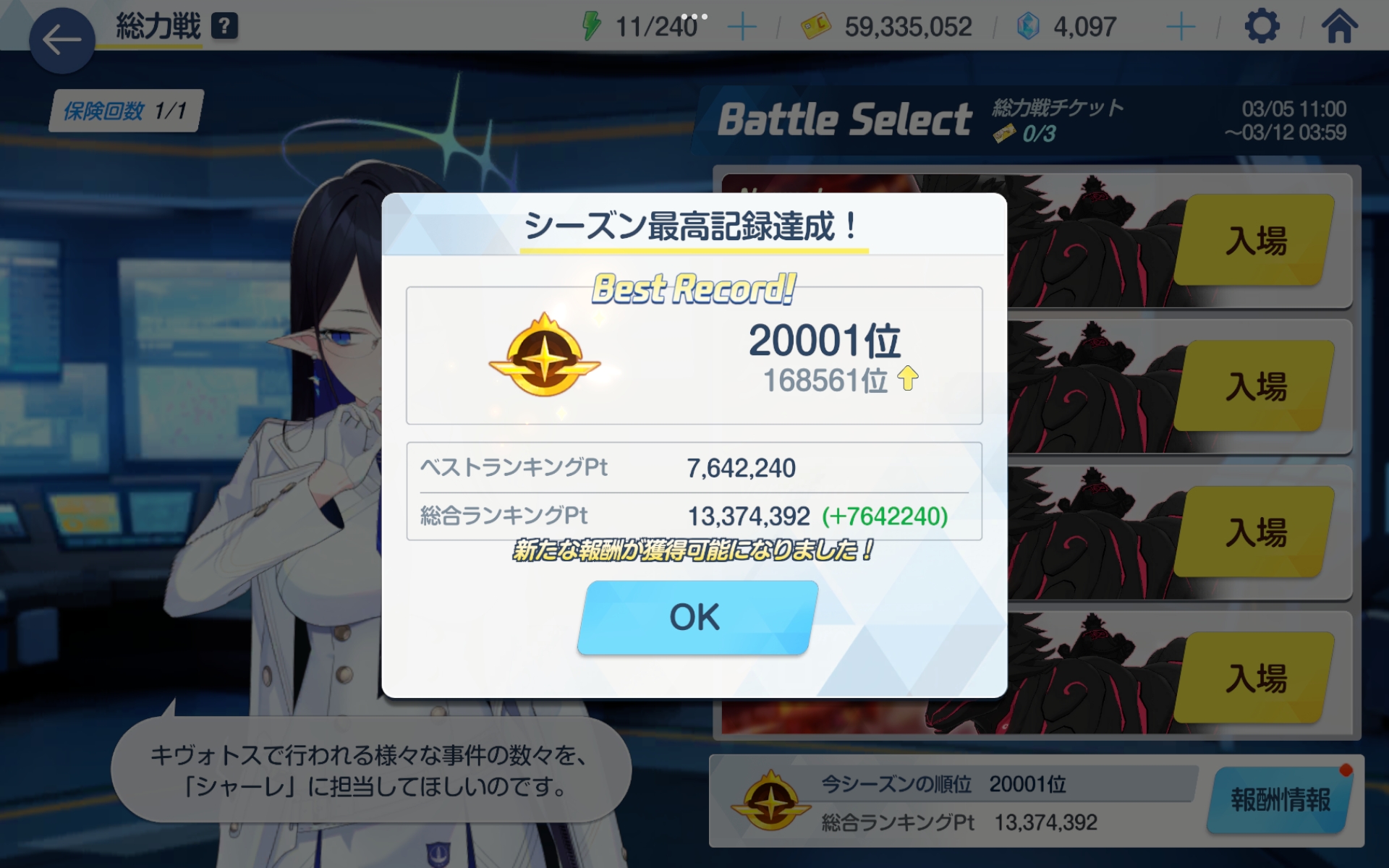1389x868 pixels.
Task: Tap the back arrow button
Action: [x=61, y=41]
